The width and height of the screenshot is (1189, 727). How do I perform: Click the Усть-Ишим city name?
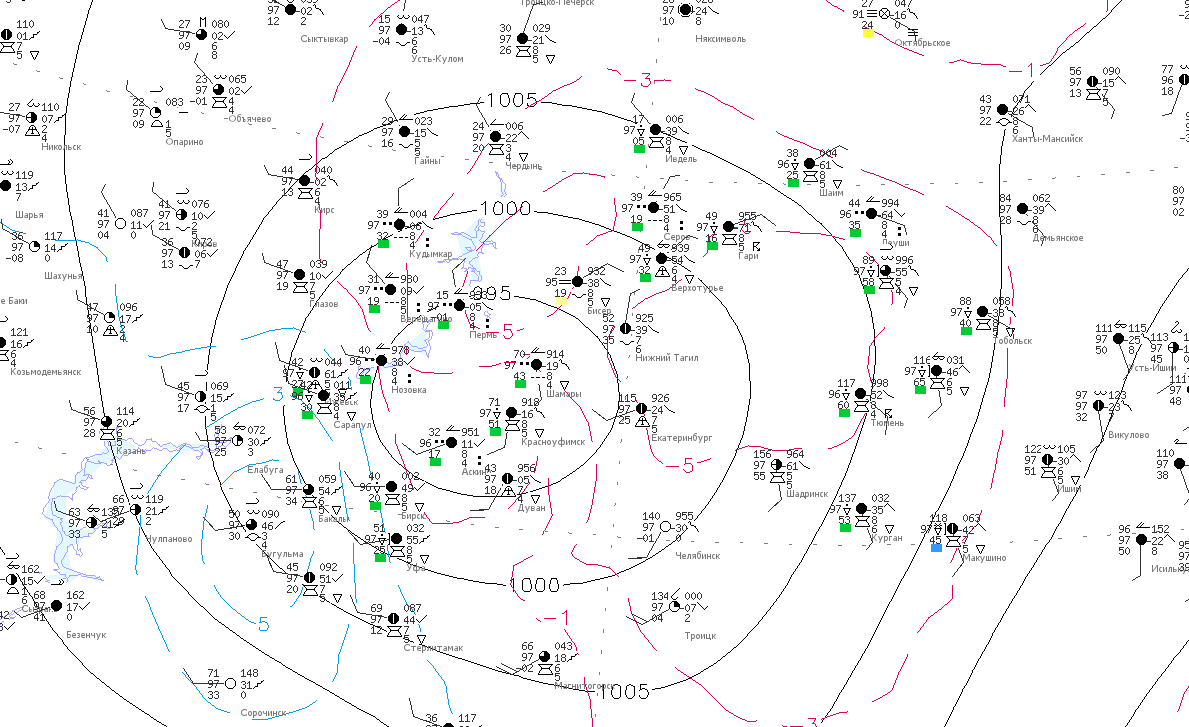(x=1151, y=368)
